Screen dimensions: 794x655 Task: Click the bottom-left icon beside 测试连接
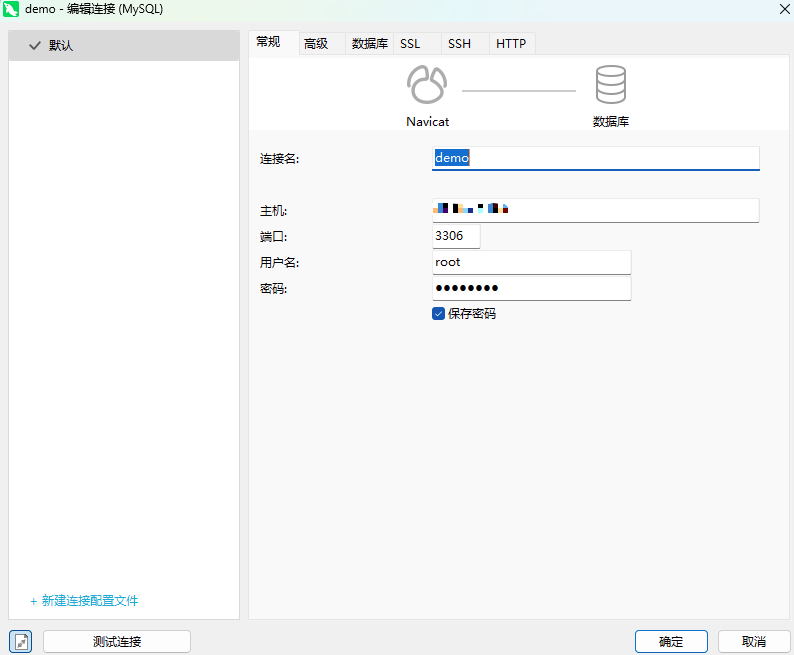(x=21, y=642)
